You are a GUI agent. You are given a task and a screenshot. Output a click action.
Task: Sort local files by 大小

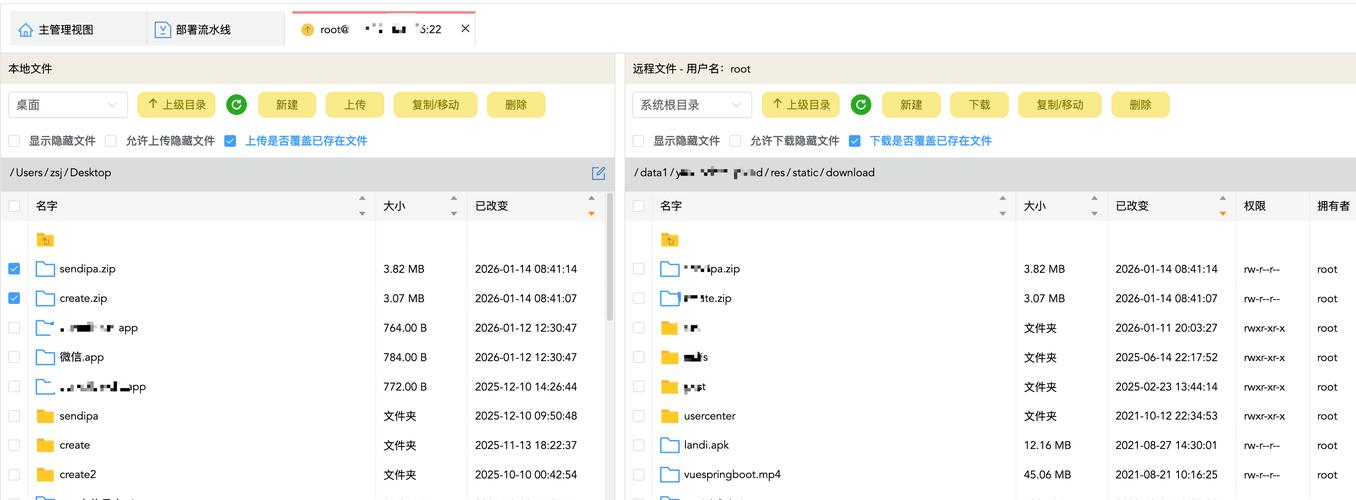[454, 206]
